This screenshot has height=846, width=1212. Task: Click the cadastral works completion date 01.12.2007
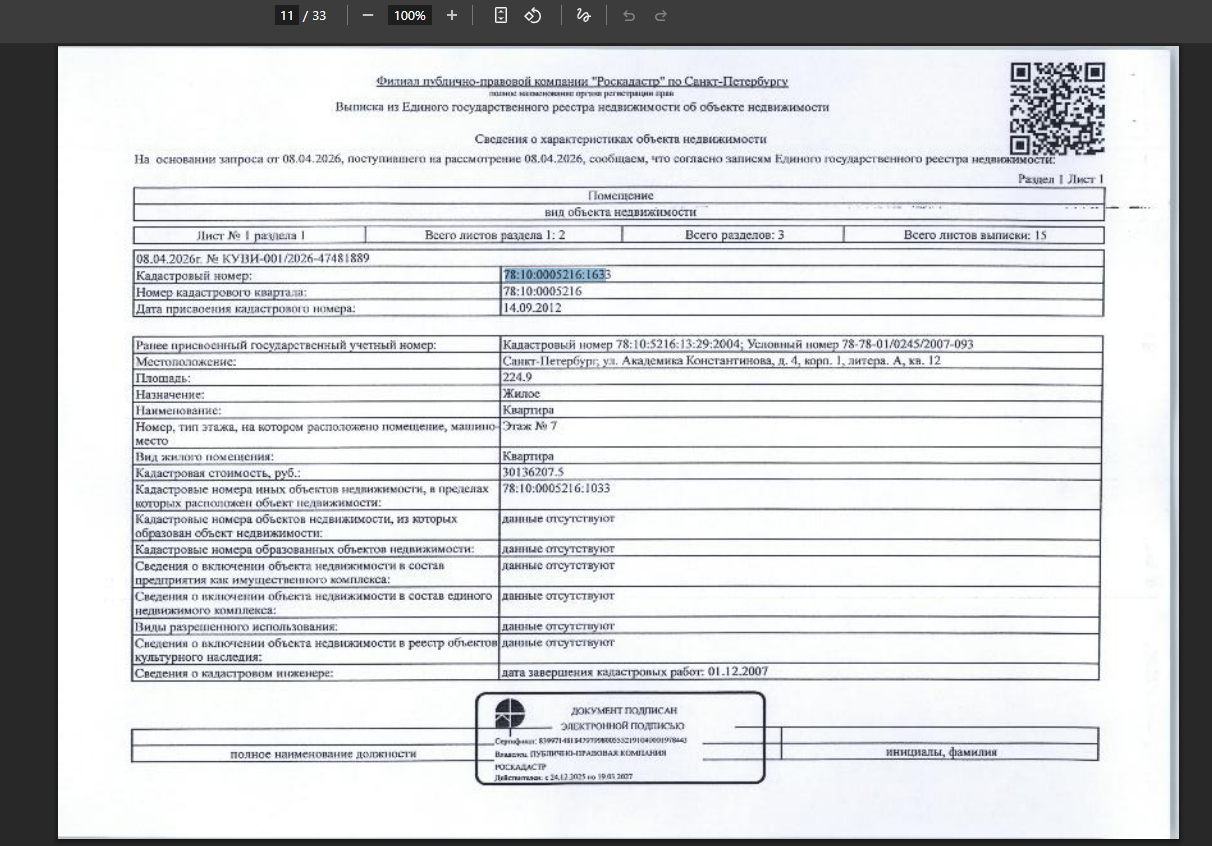tap(738, 671)
